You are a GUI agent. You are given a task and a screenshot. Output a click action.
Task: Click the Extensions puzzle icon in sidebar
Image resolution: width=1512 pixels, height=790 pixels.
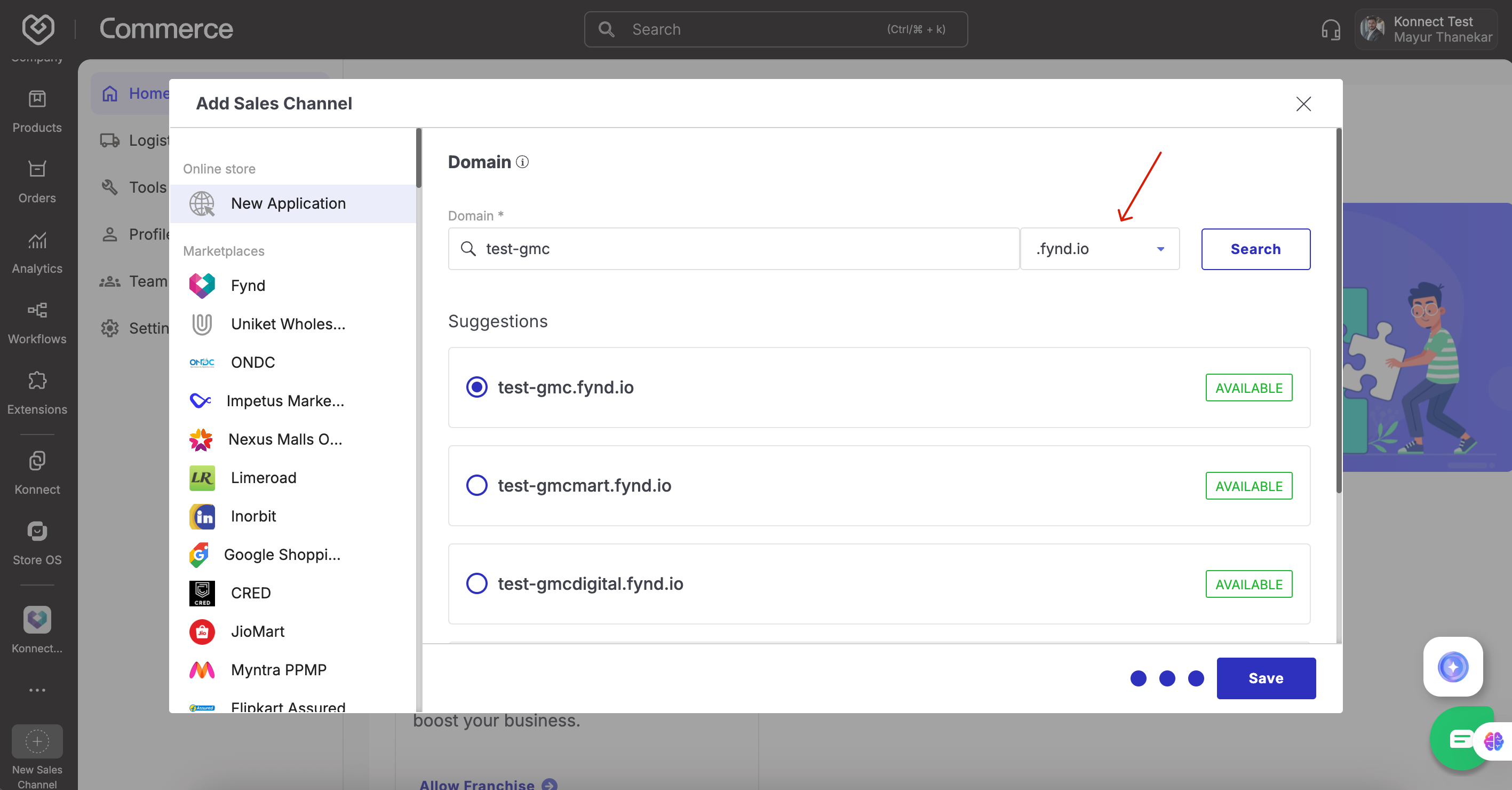[37, 381]
